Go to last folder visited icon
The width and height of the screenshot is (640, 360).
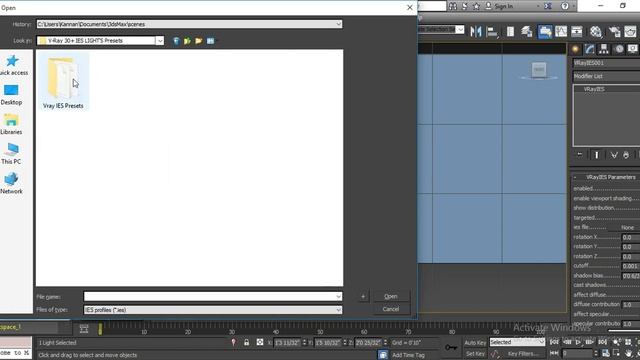point(176,41)
